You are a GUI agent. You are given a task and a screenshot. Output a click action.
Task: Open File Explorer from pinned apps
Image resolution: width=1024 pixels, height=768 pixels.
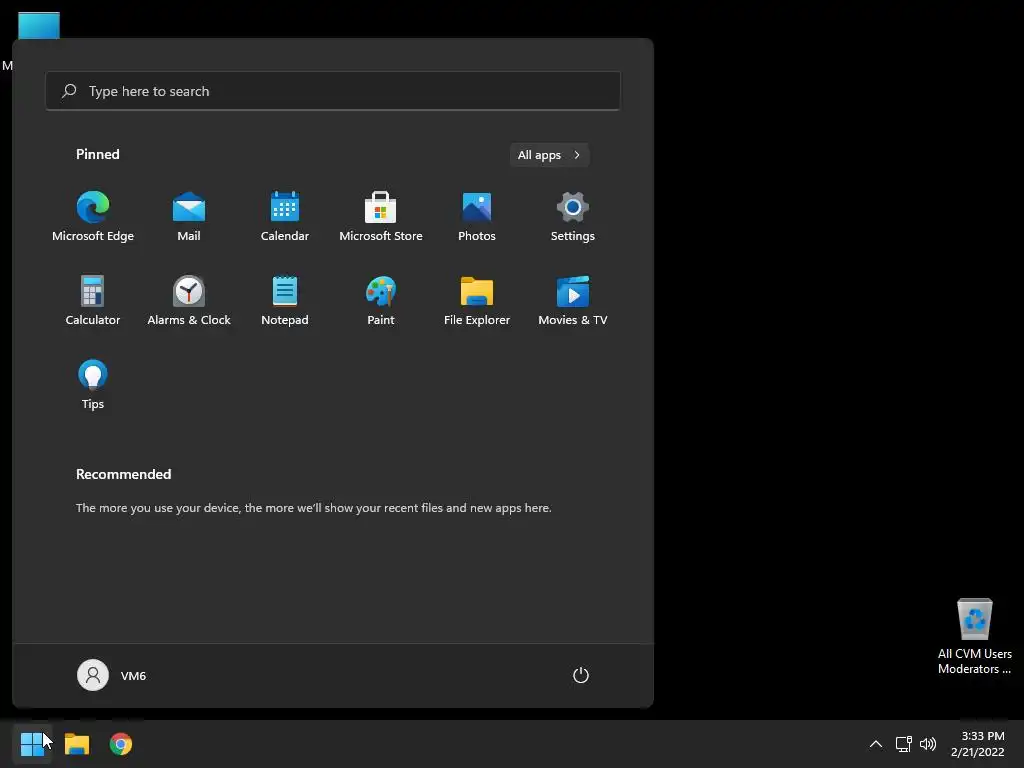pos(477,301)
